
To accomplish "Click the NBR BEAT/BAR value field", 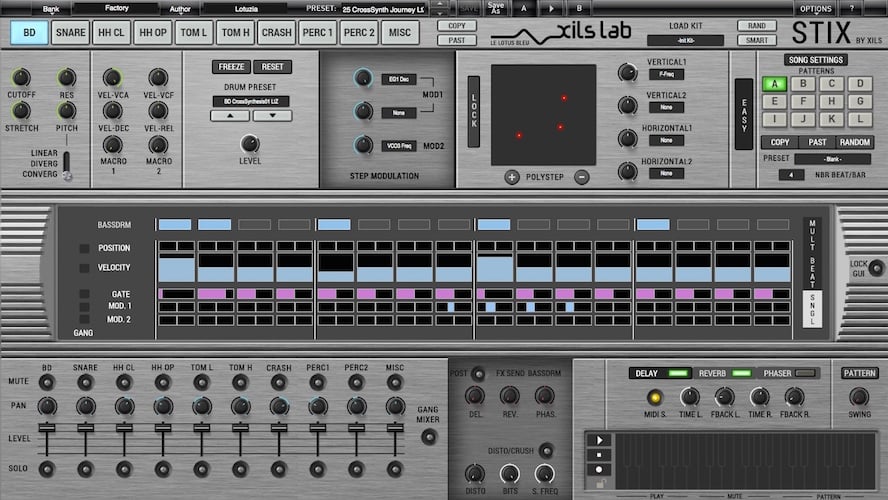I will 791,175.
